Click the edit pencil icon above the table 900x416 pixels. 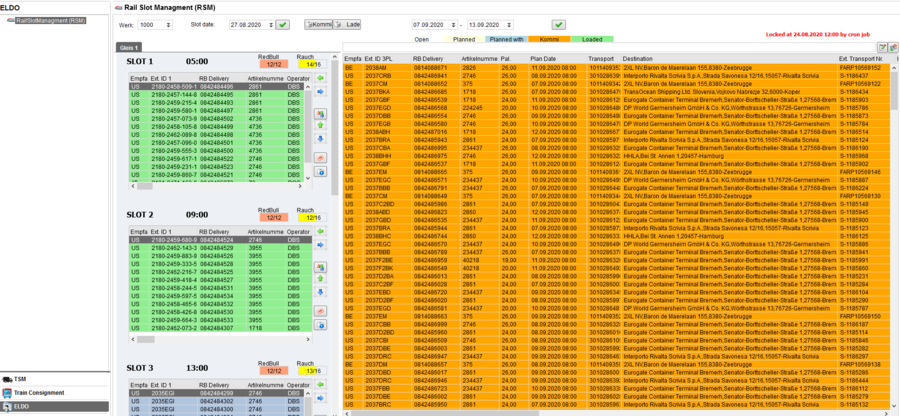coord(883,47)
